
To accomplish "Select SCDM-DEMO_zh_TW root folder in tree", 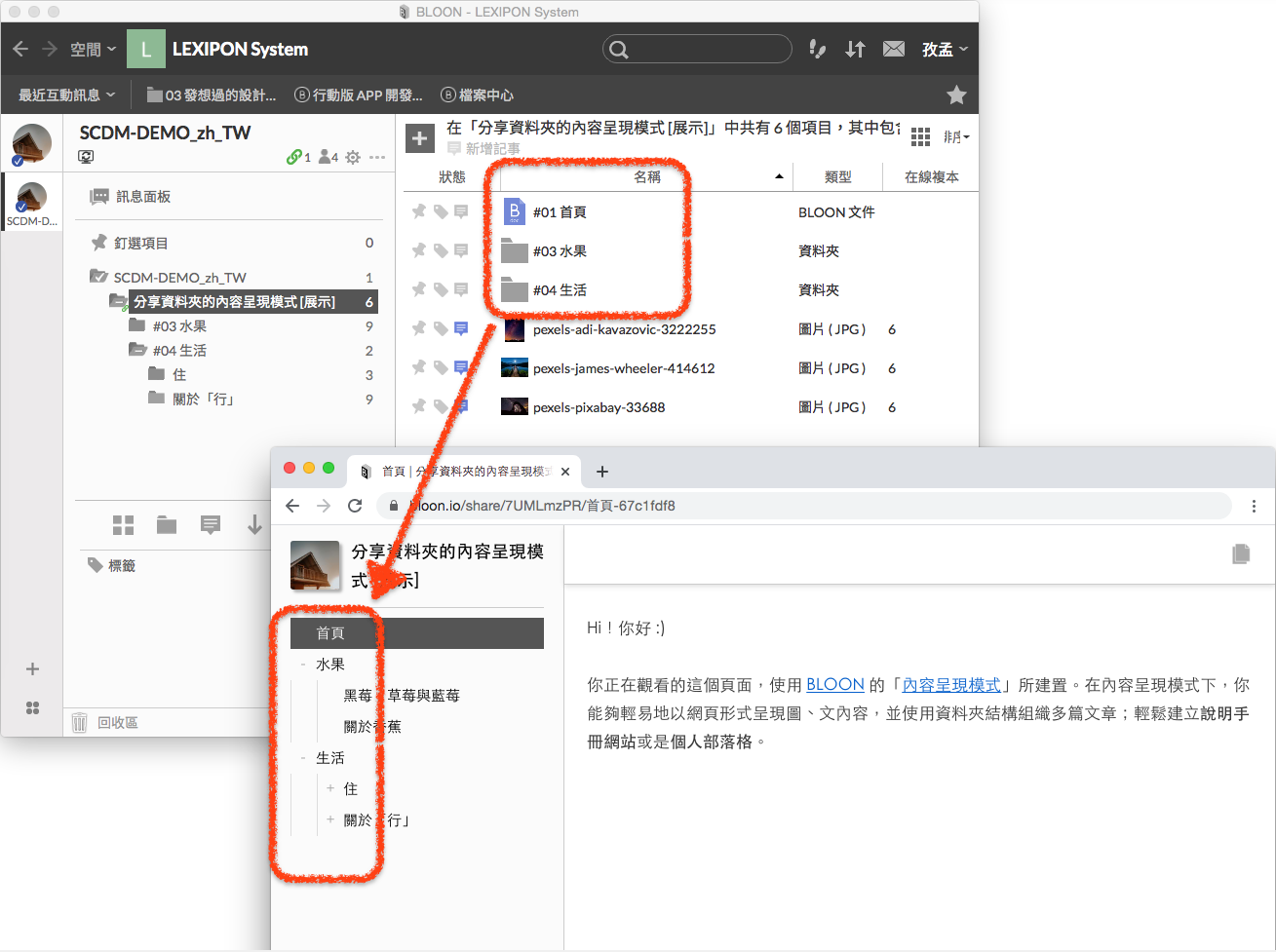I will coord(180,278).
